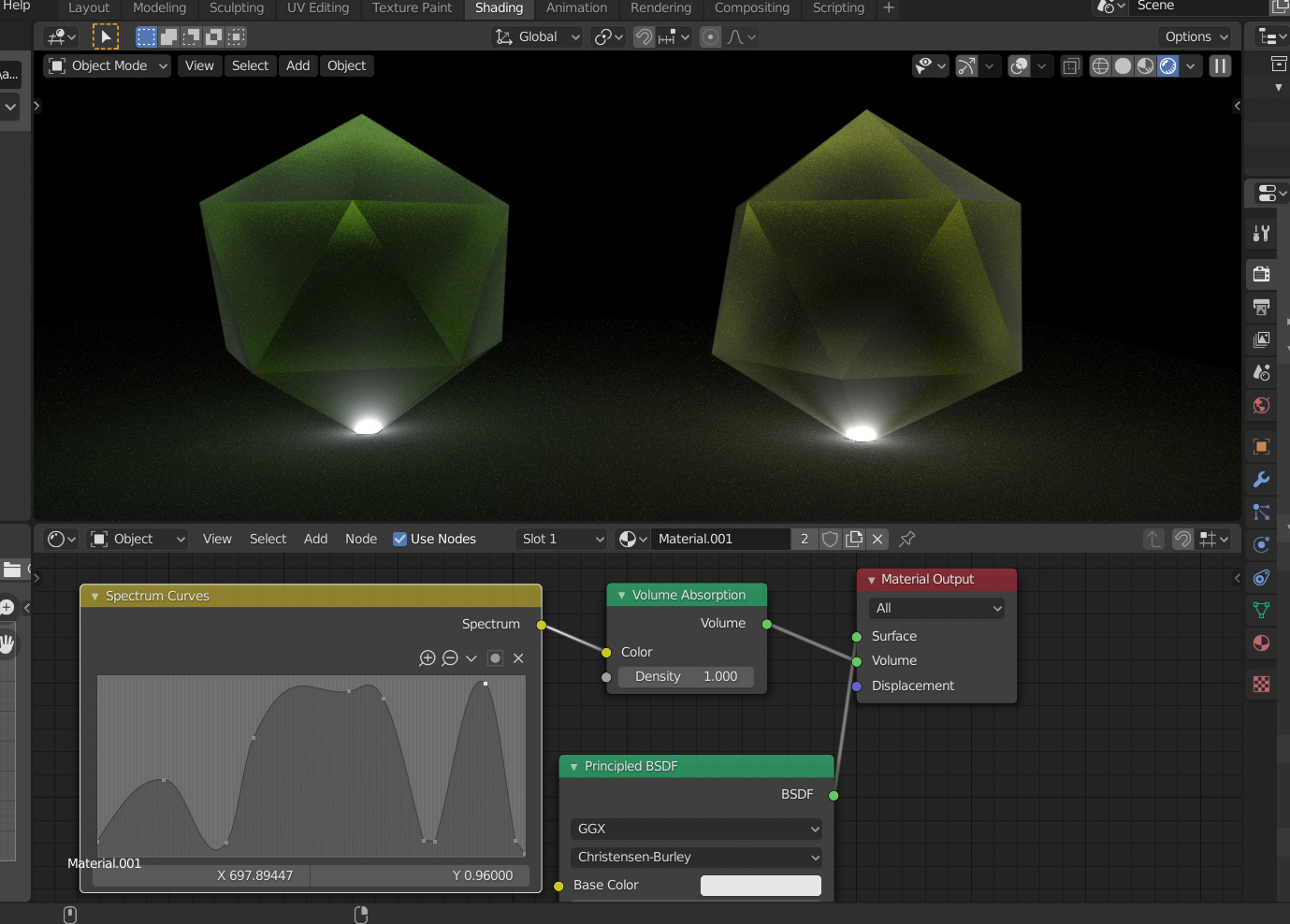Click the Density value slider
The width and height of the screenshot is (1290, 924).
(x=686, y=676)
